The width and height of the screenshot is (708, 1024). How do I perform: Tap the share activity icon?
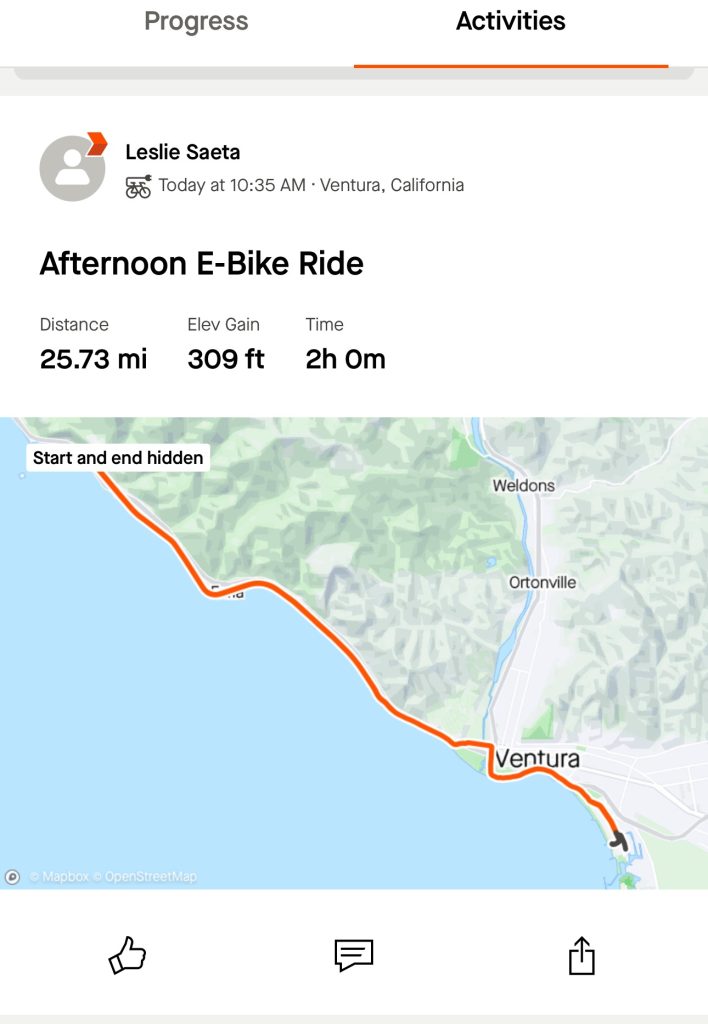(581, 956)
